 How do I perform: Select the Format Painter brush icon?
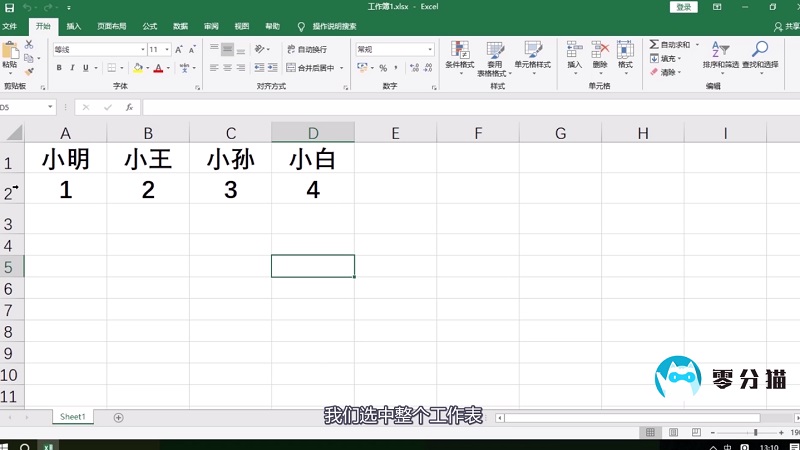pos(29,70)
